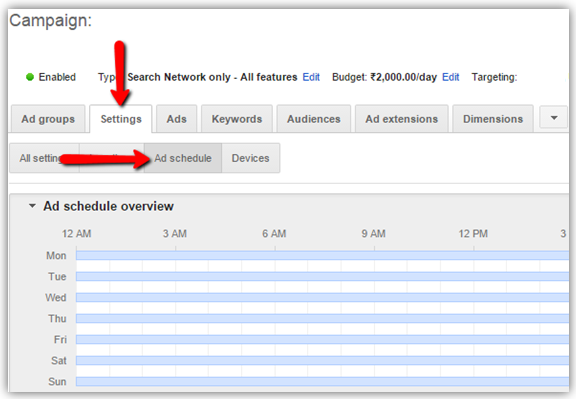This screenshot has width=576, height=399.
Task: Click the Saturday schedule bar
Action: pyautogui.click(x=322, y=360)
